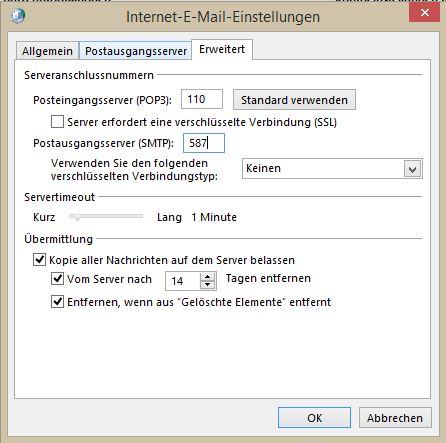Click the server timeout slider thumb

(x=77, y=217)
